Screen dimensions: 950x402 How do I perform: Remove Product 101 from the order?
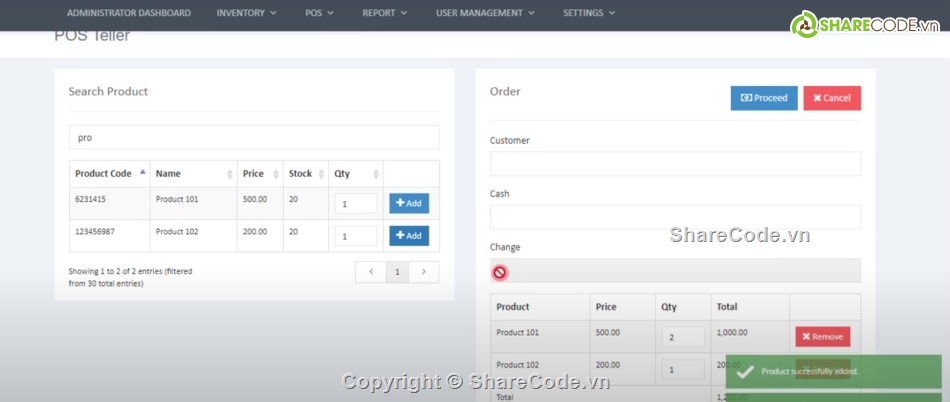click(823, 337)
